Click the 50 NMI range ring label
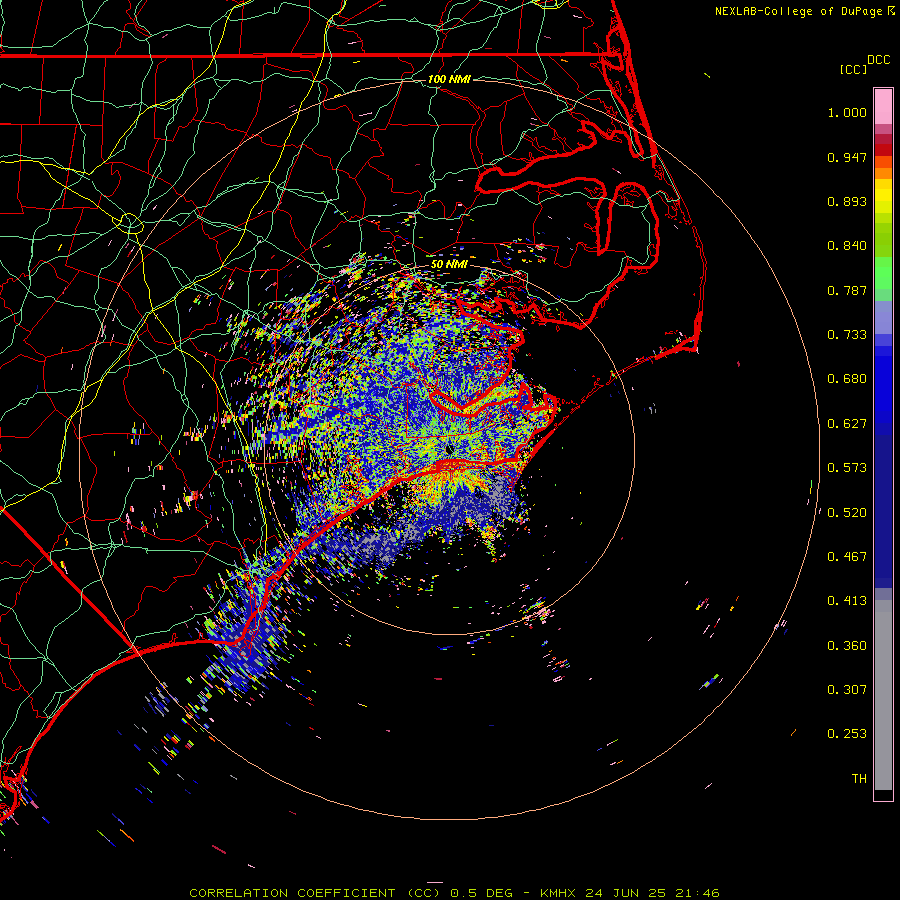Screen dimensions: 900x900 pyautogui.click(x=449, y=264)
